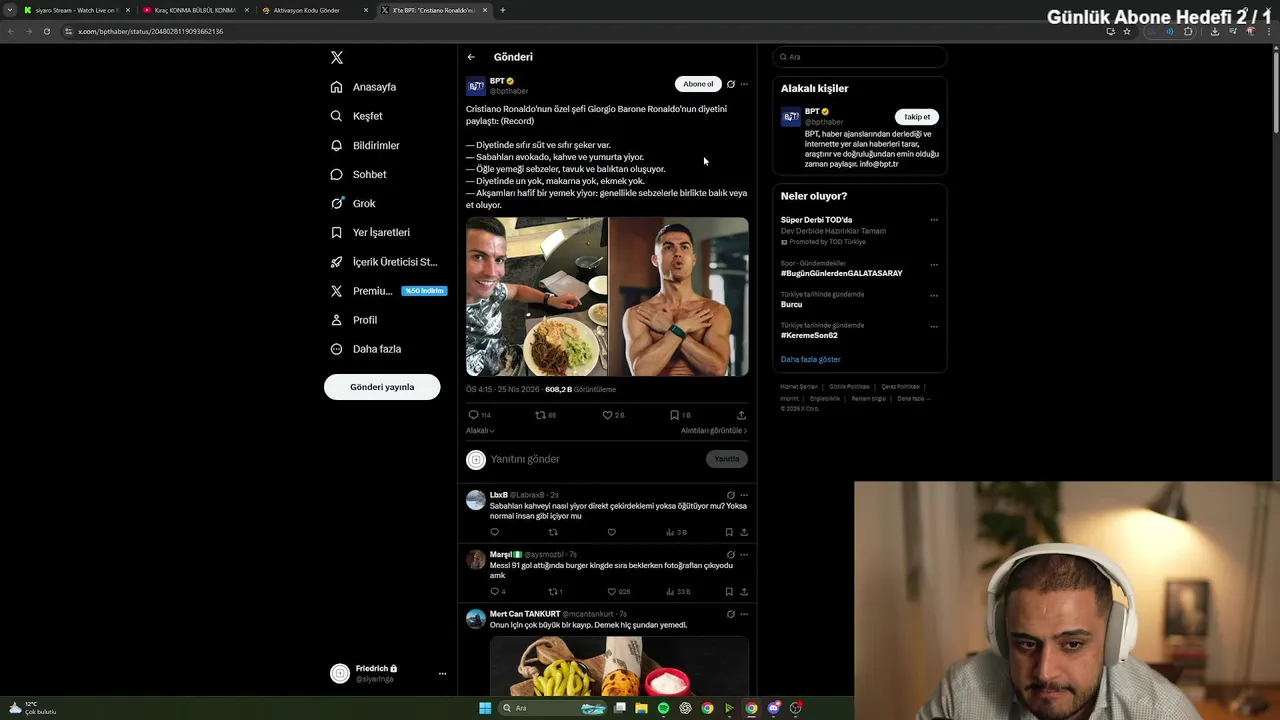Image resolution: width=1280 pixels, height=720 pixels.
Task: Expand Alakalı sort dropdown
Action: [480, 431]
